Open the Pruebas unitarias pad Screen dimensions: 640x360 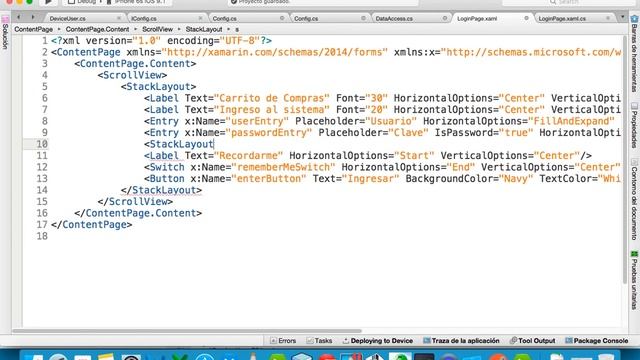(634, 280)
